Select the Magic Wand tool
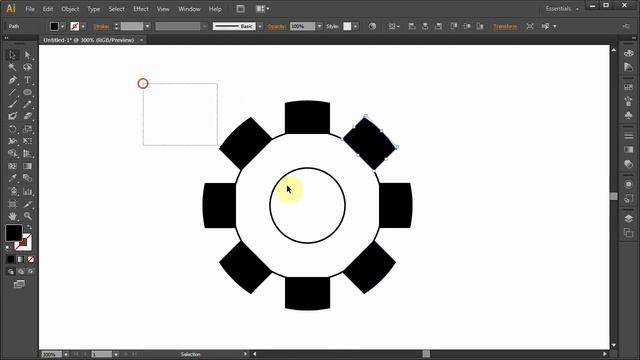Viewport: 640px width, 360px height. tap(12, 67)
